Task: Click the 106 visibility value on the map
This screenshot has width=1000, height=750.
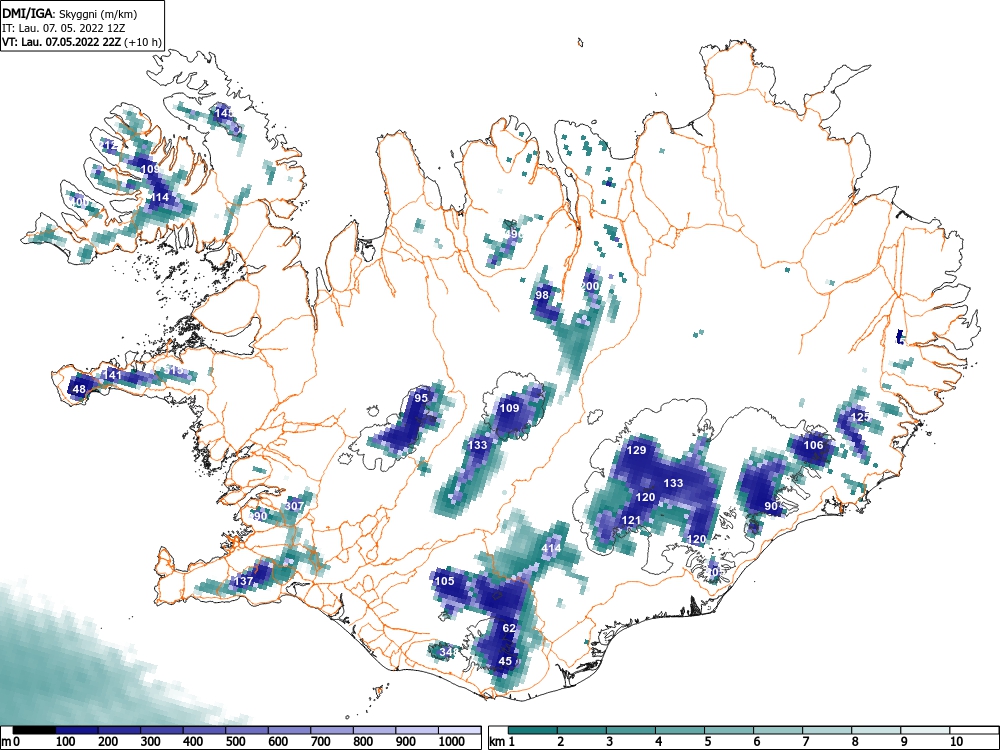Action: [813, 445]
